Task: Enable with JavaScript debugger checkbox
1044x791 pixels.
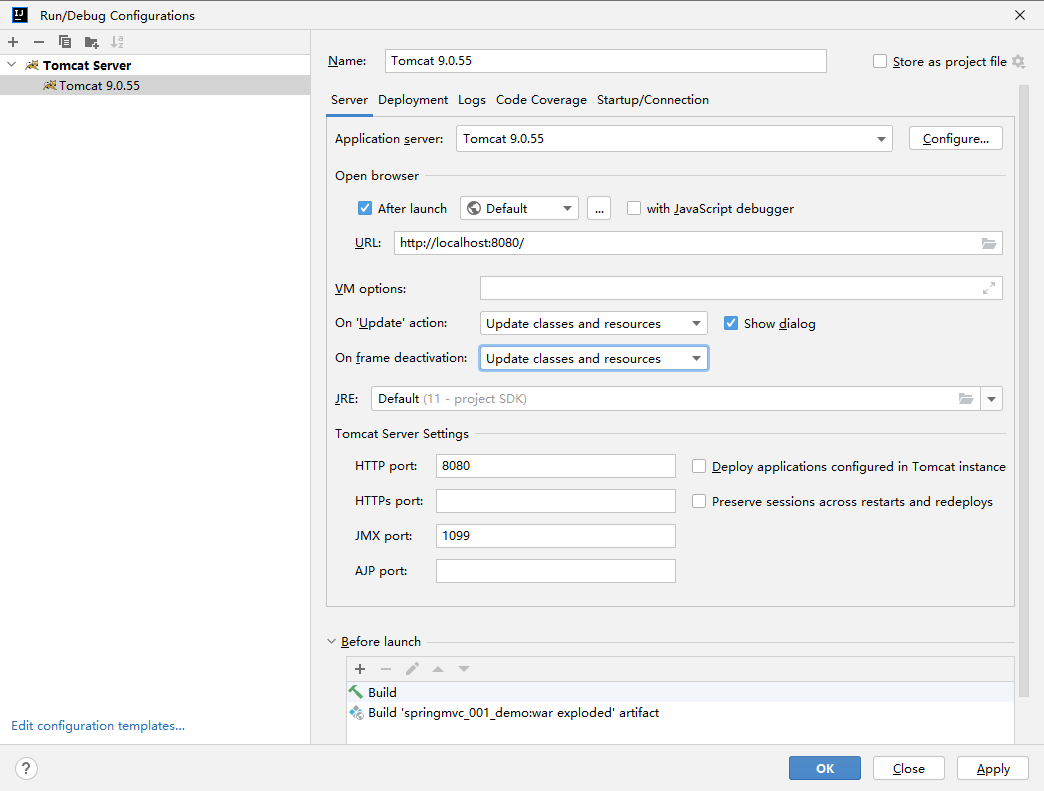Action: pos(634,208)
